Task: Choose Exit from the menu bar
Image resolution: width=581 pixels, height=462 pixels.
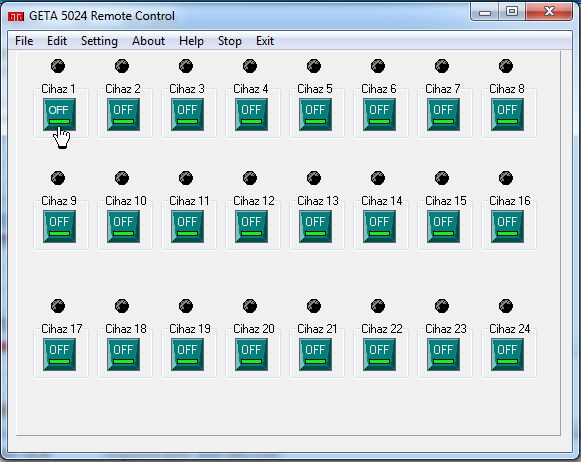Action: 265,41
